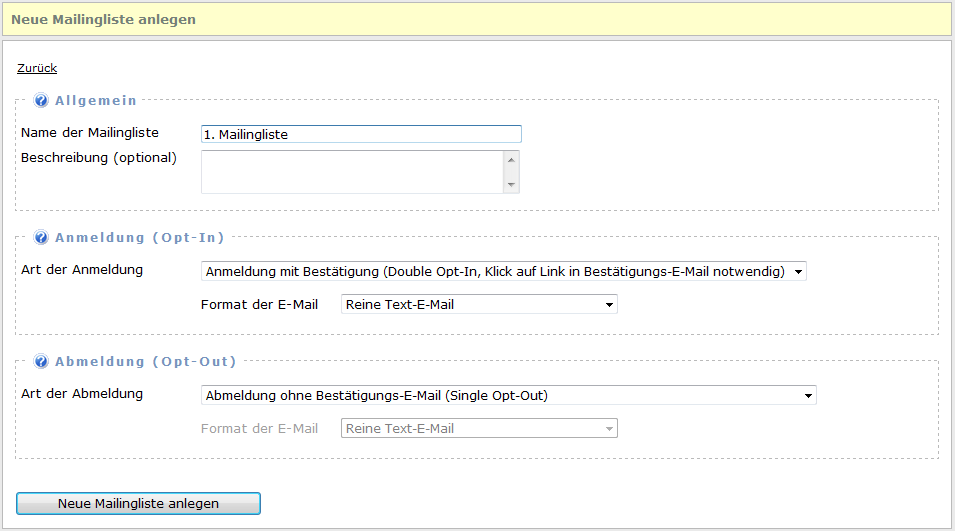Click the yellow page title bar text
The image size is (955, 531).
[103, 19]
